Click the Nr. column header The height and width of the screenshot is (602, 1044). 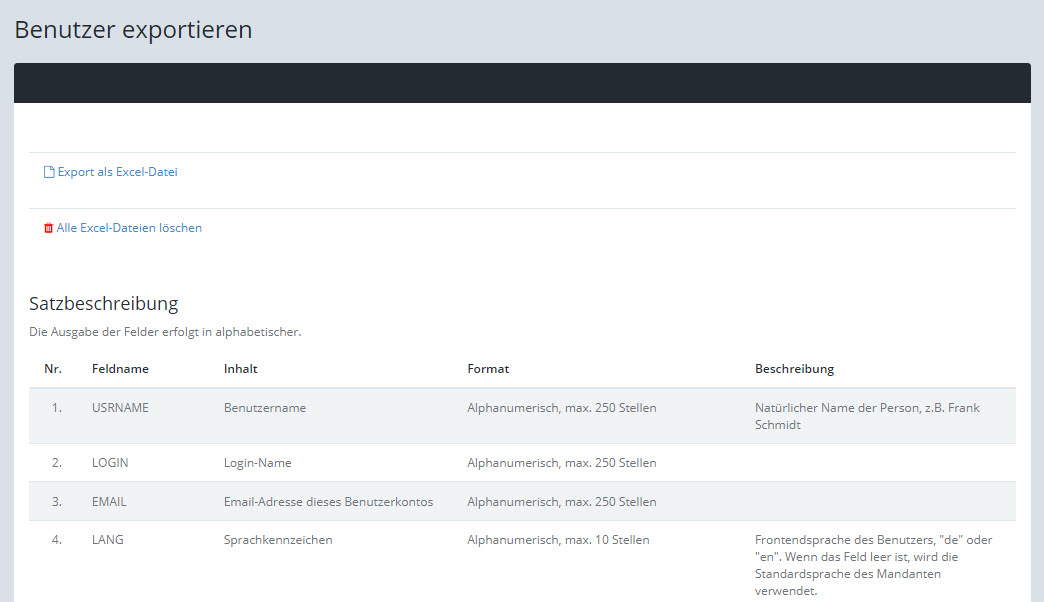point(53,369)
